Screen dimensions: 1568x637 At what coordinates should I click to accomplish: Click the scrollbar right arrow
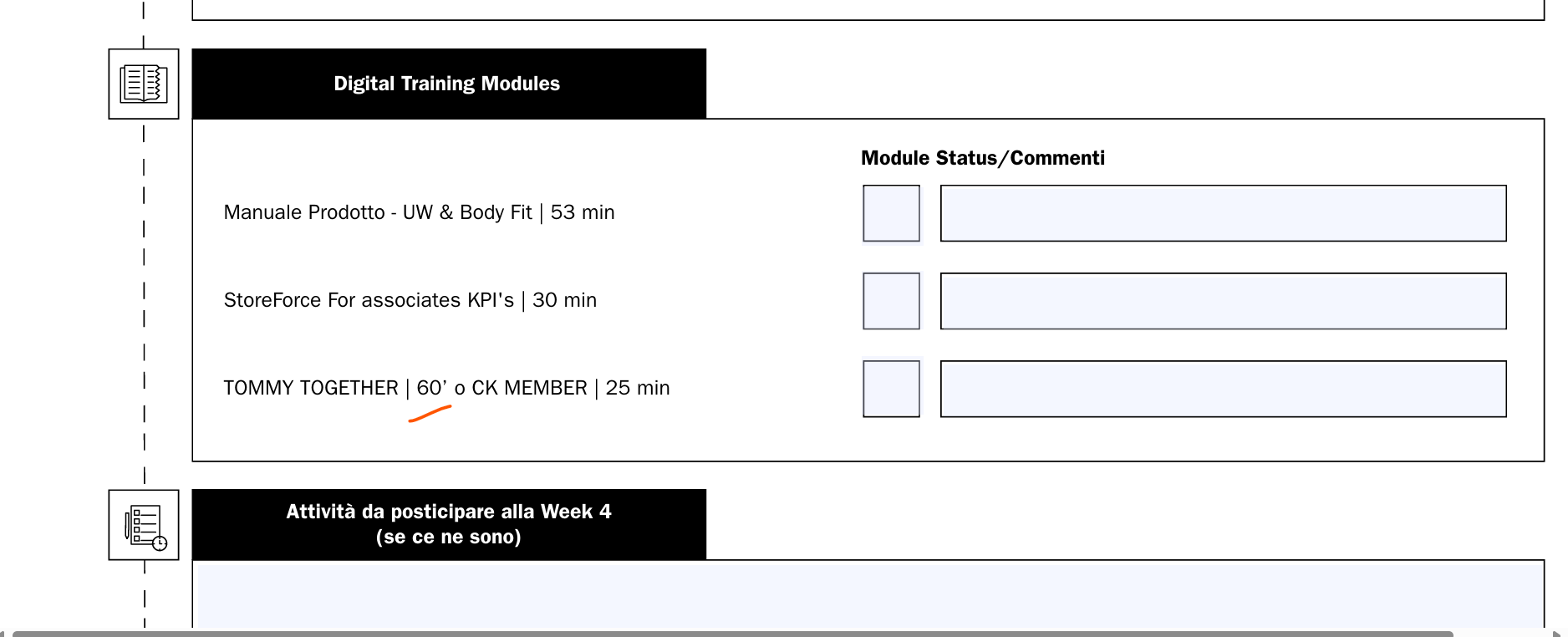pyautogui.click(x=1557, y=634)
